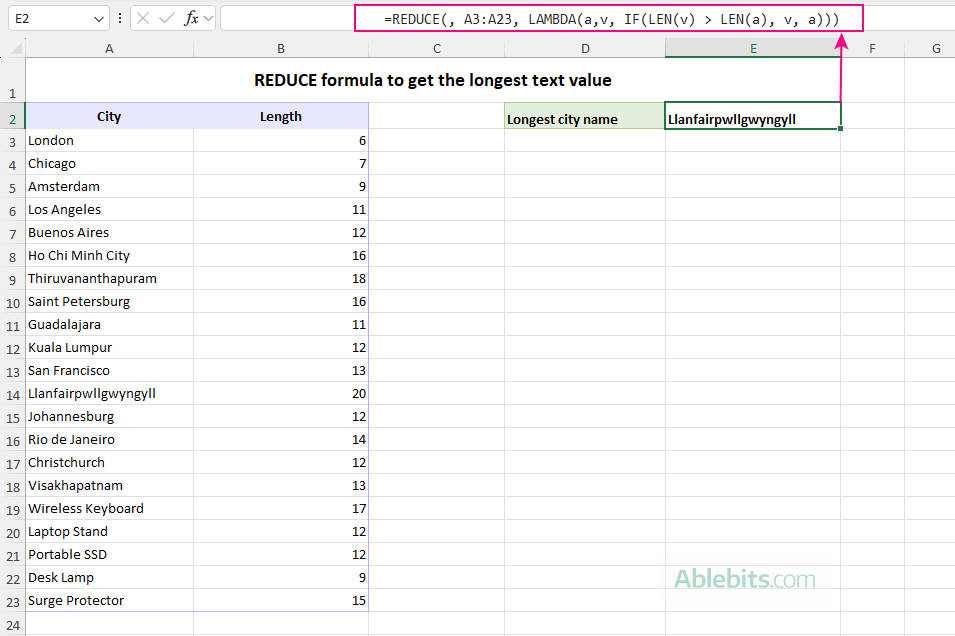This screenshot has height=636, width=955.
Task: Select column F header
Action: point(872,48)
